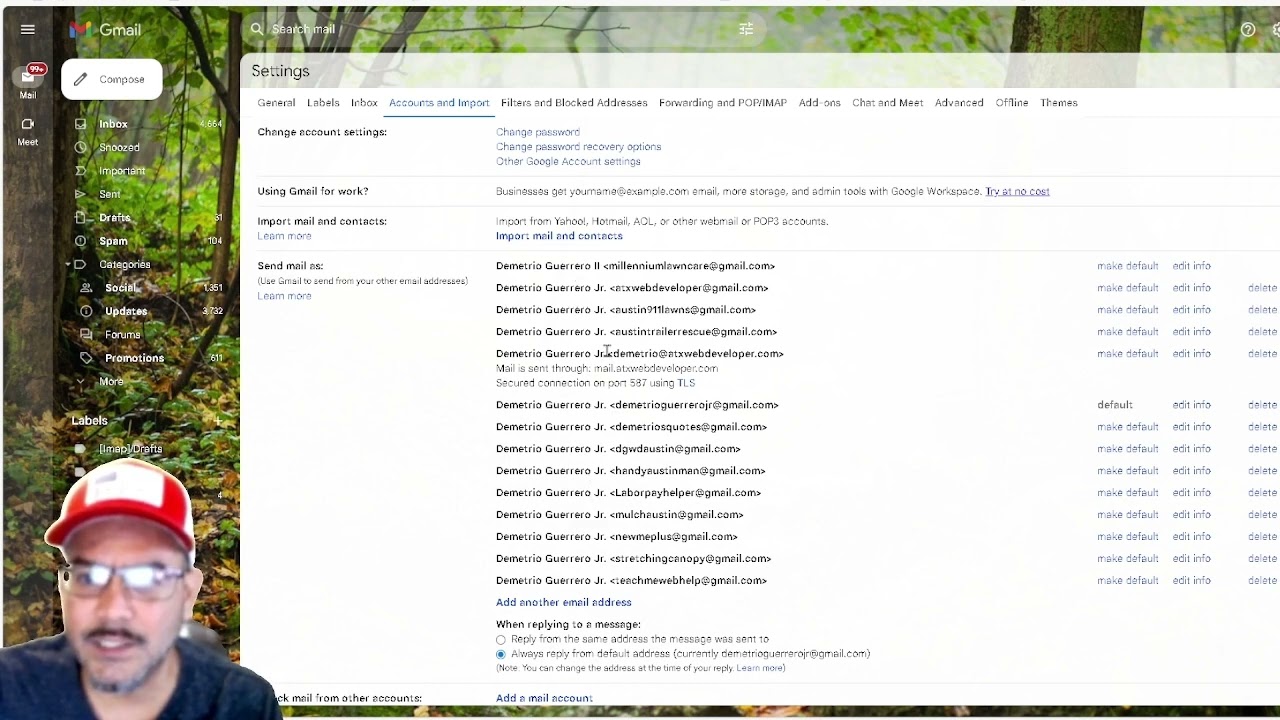This screenshot has height=720, width=1280.
Task: Click Add a mail account link
Action: click(544, 698)
